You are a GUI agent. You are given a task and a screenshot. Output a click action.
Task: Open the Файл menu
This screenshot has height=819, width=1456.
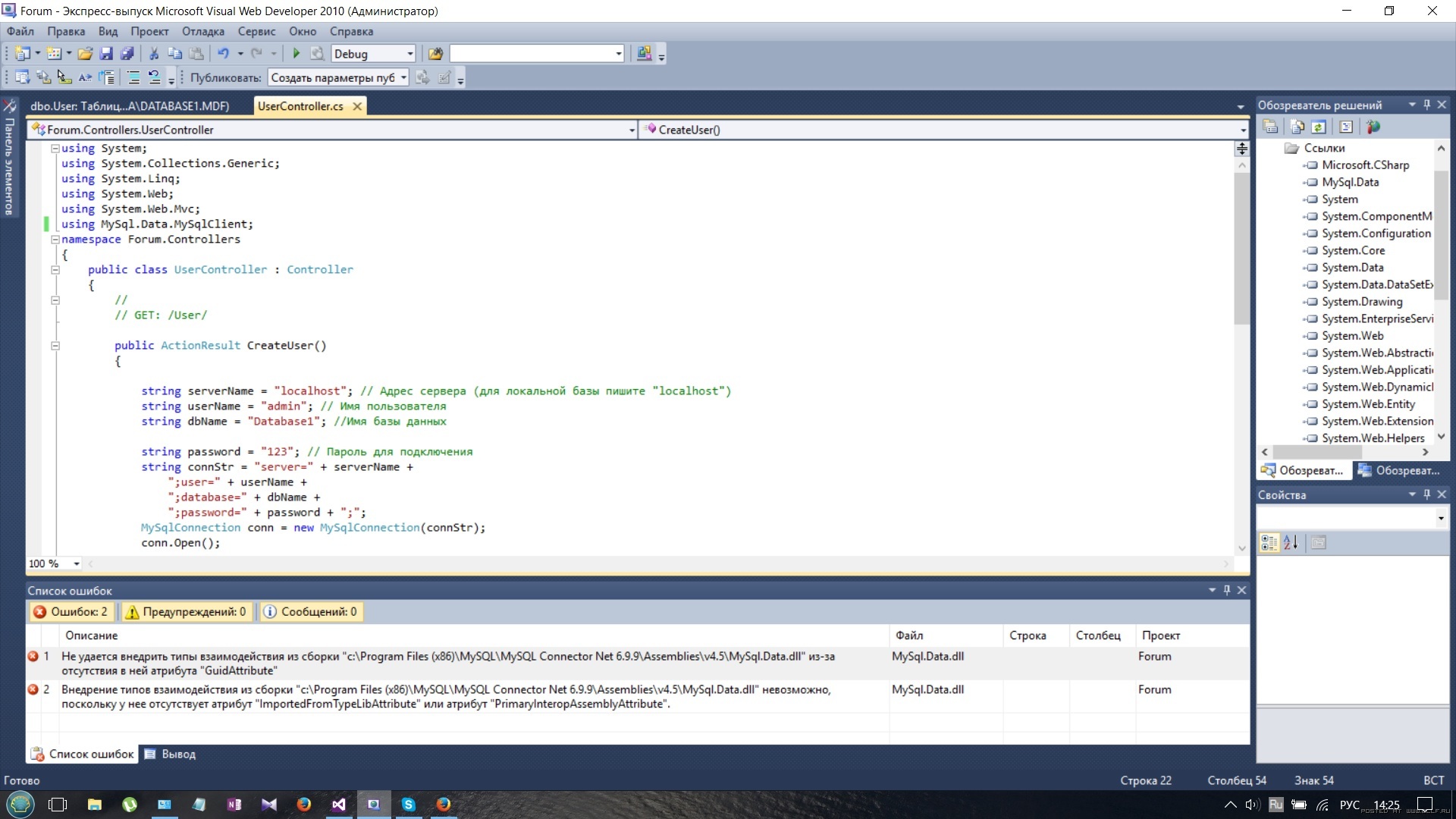click(x=20, y=31)
